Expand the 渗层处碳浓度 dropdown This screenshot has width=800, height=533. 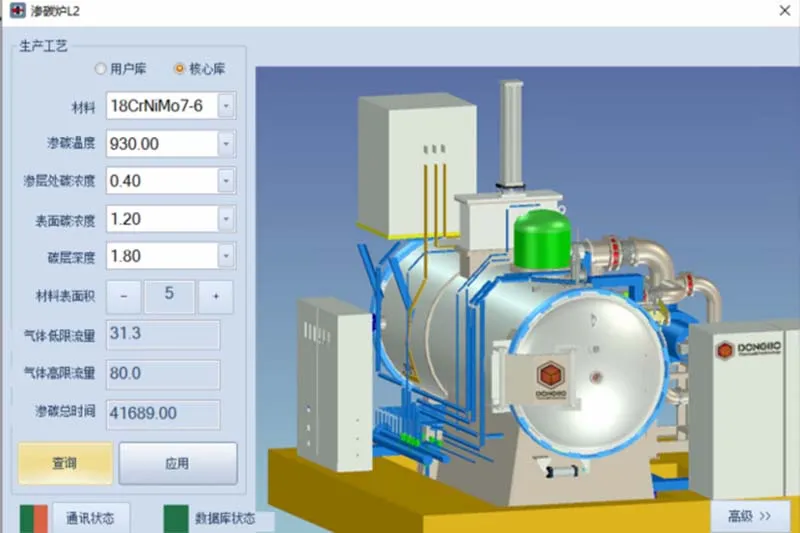click(x=227, y=180)
